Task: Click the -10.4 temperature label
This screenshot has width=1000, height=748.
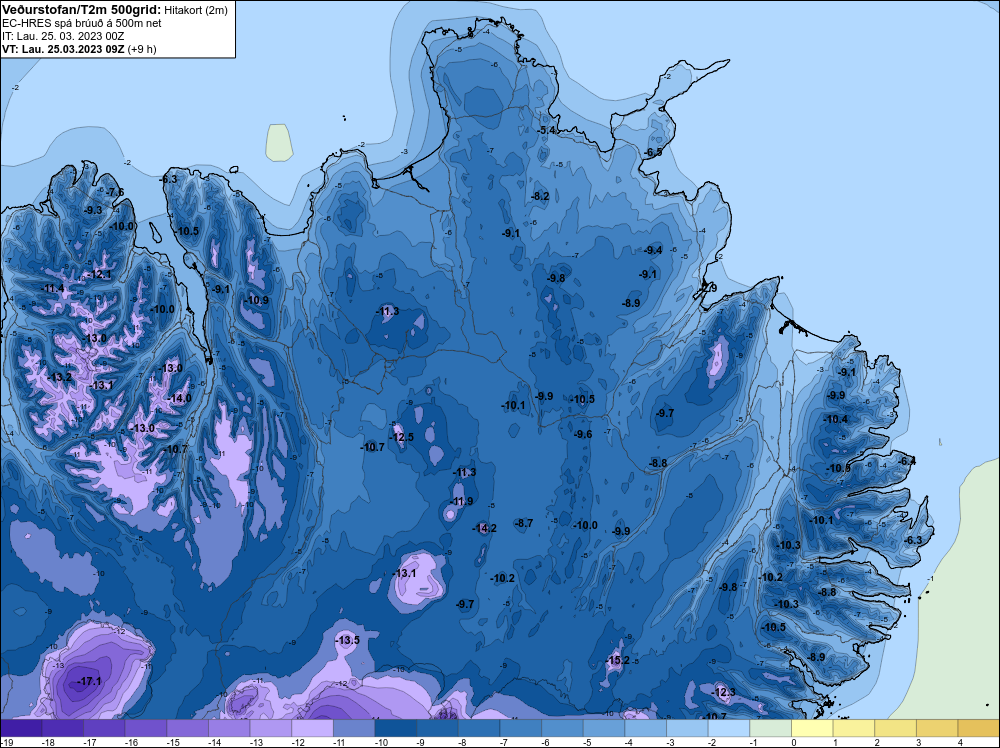Action: tap(835, 419)
